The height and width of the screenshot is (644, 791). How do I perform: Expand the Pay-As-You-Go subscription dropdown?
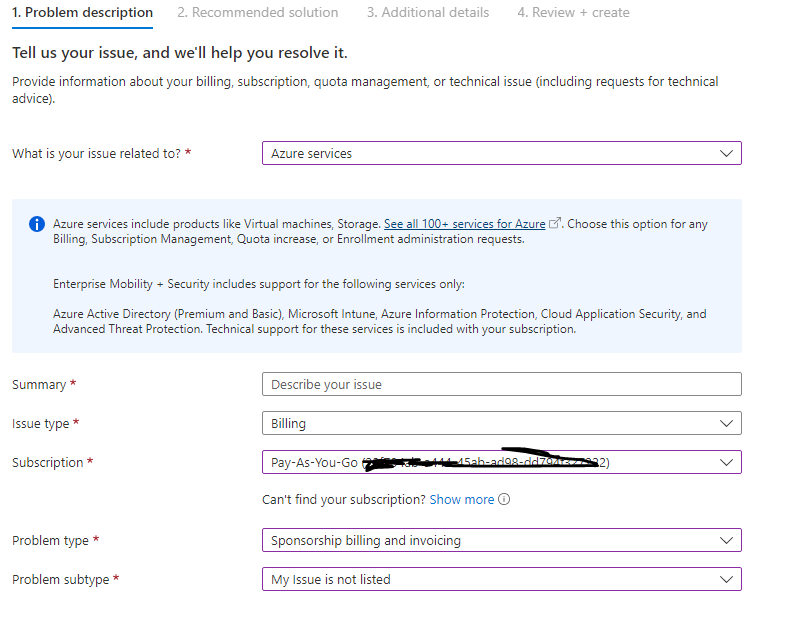pos(501,462)
